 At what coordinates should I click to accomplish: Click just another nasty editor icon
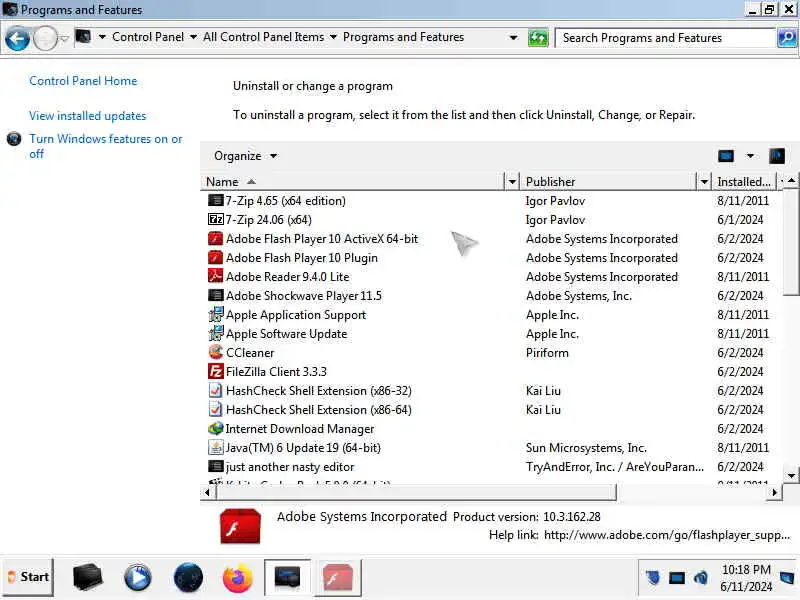[x=216, y=466]
